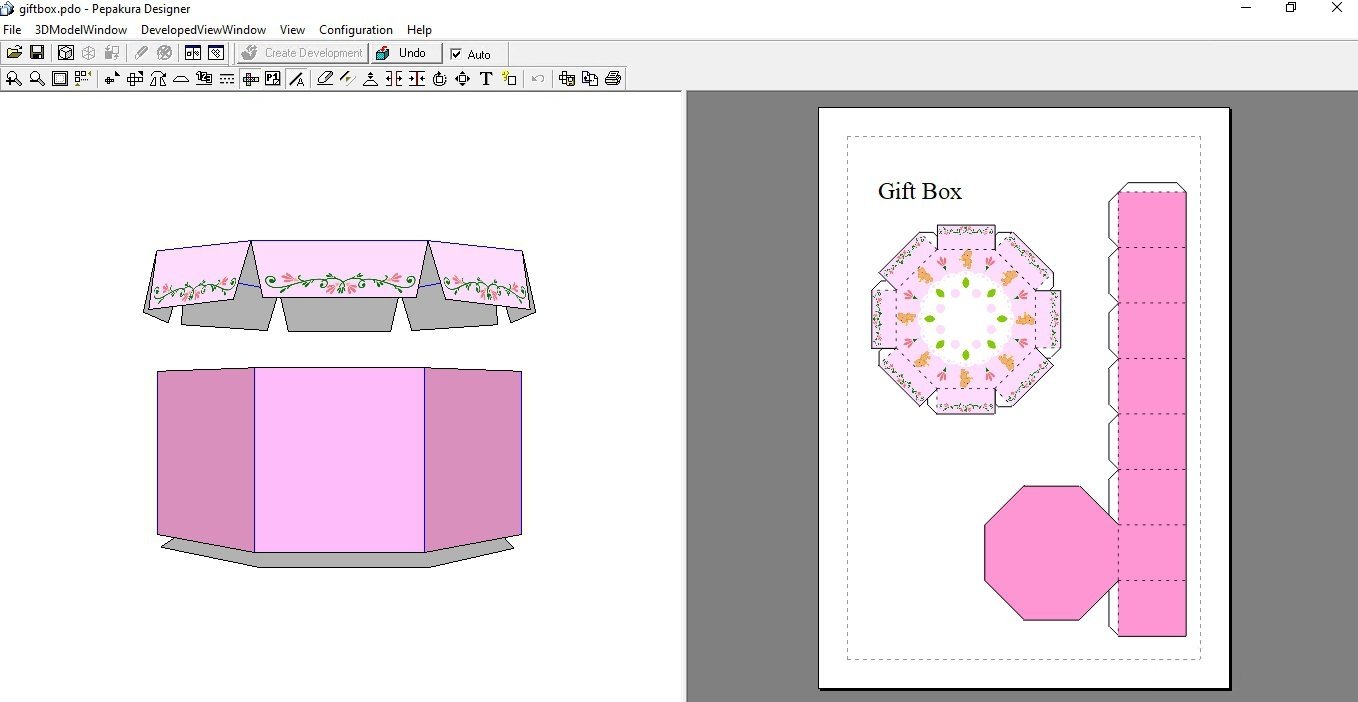This screenshot has height=702, width=1358.
Task: Toggle the line with letter A icon
Action: tap(296, 78)
